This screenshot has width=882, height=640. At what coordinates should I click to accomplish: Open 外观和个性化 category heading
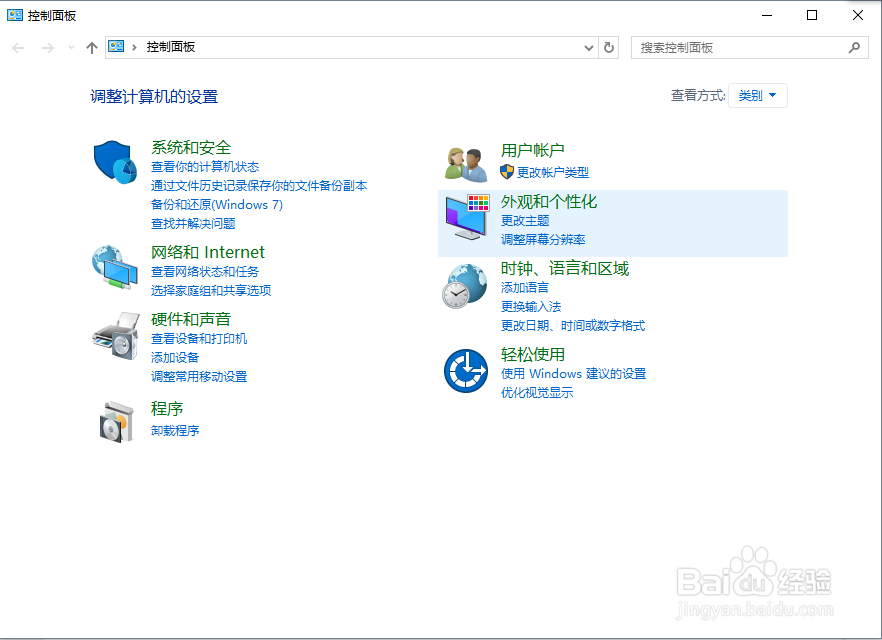pos(549,201)
